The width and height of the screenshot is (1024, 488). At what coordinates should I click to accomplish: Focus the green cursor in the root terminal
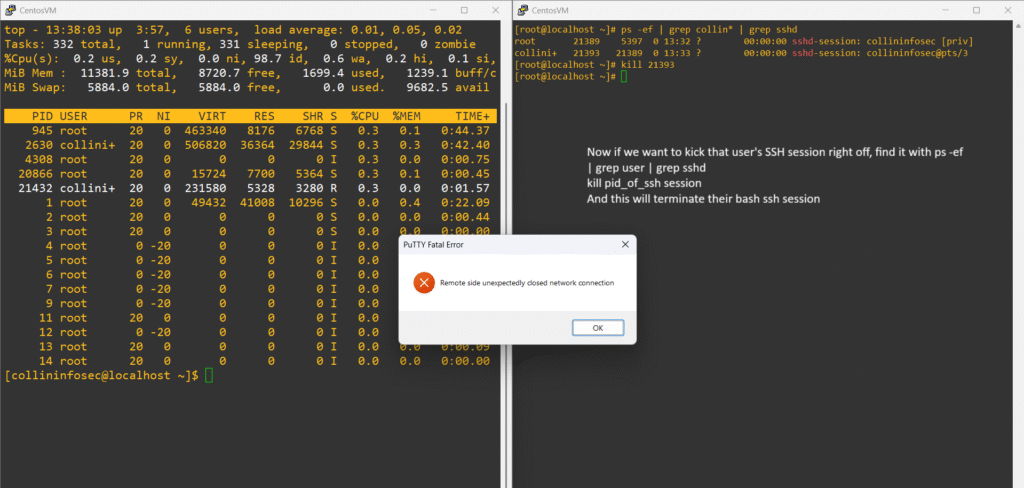pos(623,76)
